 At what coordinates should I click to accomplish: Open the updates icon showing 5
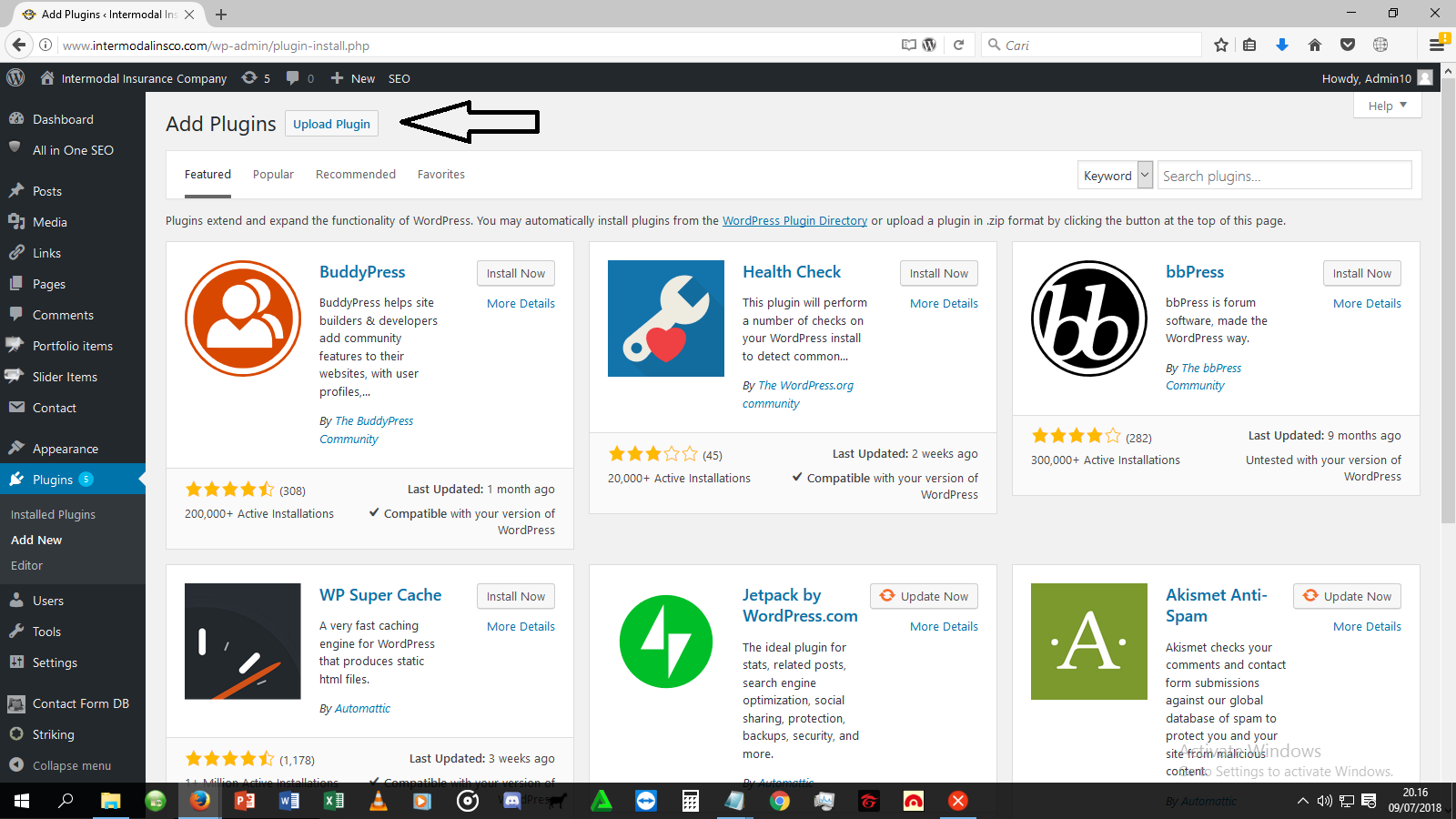tap(255, 78)
